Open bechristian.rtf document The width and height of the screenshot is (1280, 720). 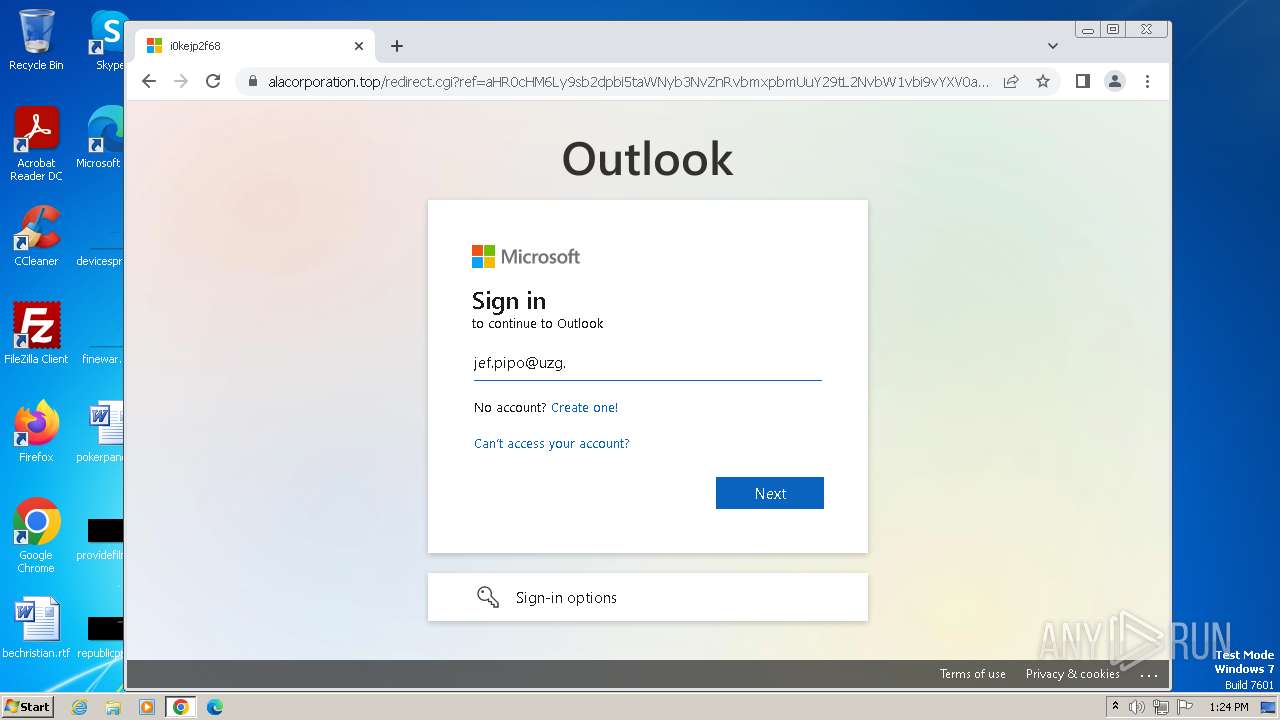click(36, 628)
